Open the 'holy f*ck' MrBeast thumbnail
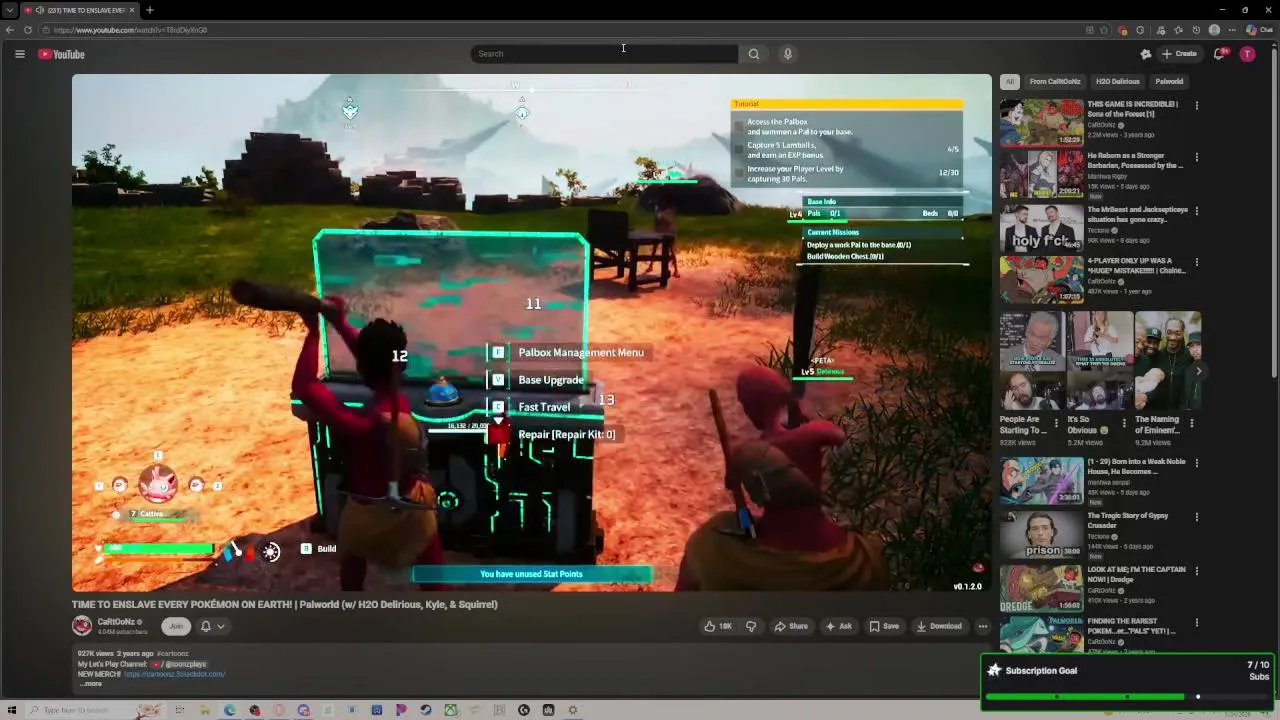 (1042, 228)
